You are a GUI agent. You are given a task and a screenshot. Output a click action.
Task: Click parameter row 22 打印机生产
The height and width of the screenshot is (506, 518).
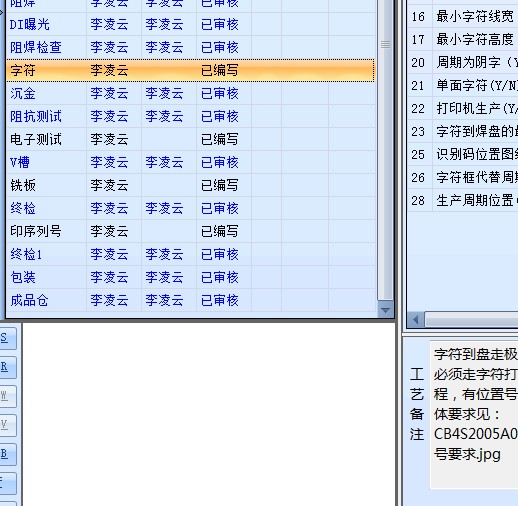click(463, 108)
